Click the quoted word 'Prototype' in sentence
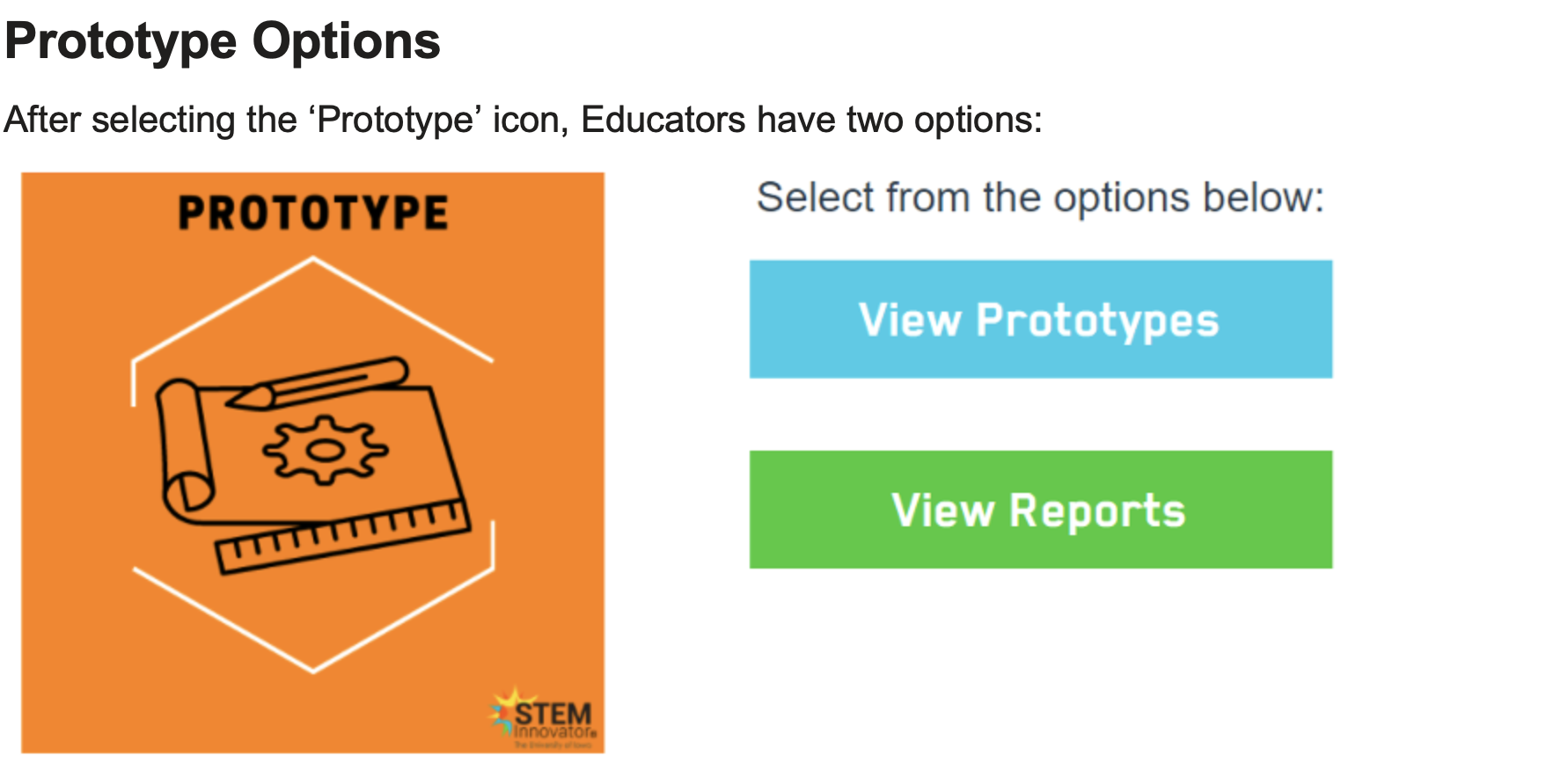This screenshot has width=1568, height=771. pos(395,120)
